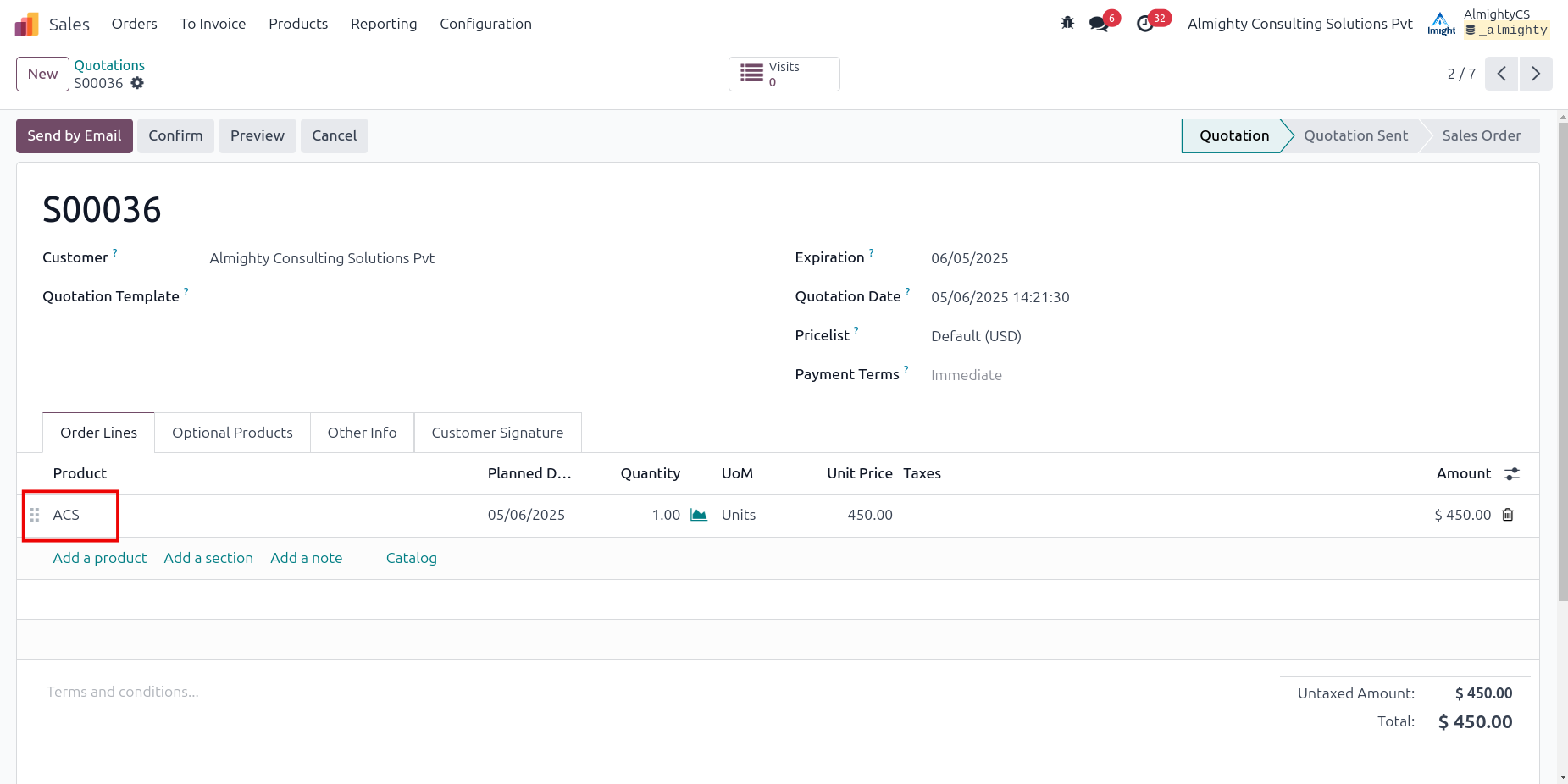Delete the ACS order line with trash icon
The height and width of the screenshot is (784, 1568).
coord(1508,515)
